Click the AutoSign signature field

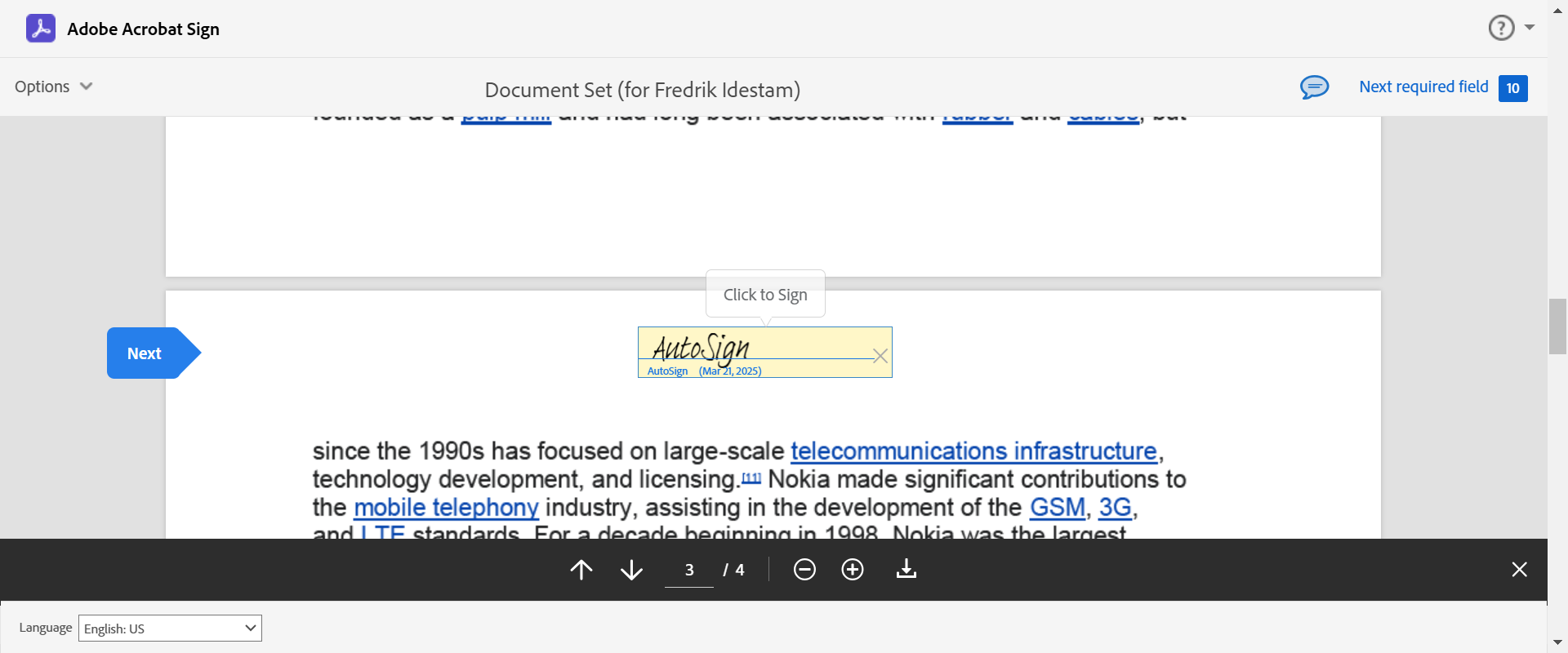click(764, 353)
